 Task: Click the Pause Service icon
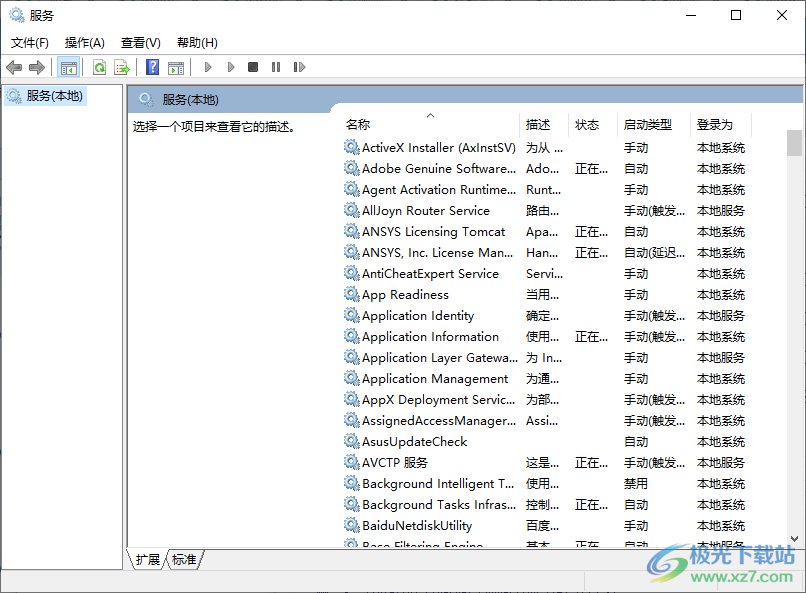click(x=275, y=67)
